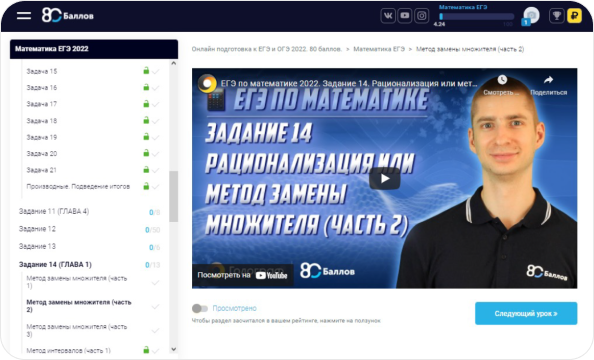Open the VK social page icon
This screenshot has width=594, height=360.
[x=388, y=16]
